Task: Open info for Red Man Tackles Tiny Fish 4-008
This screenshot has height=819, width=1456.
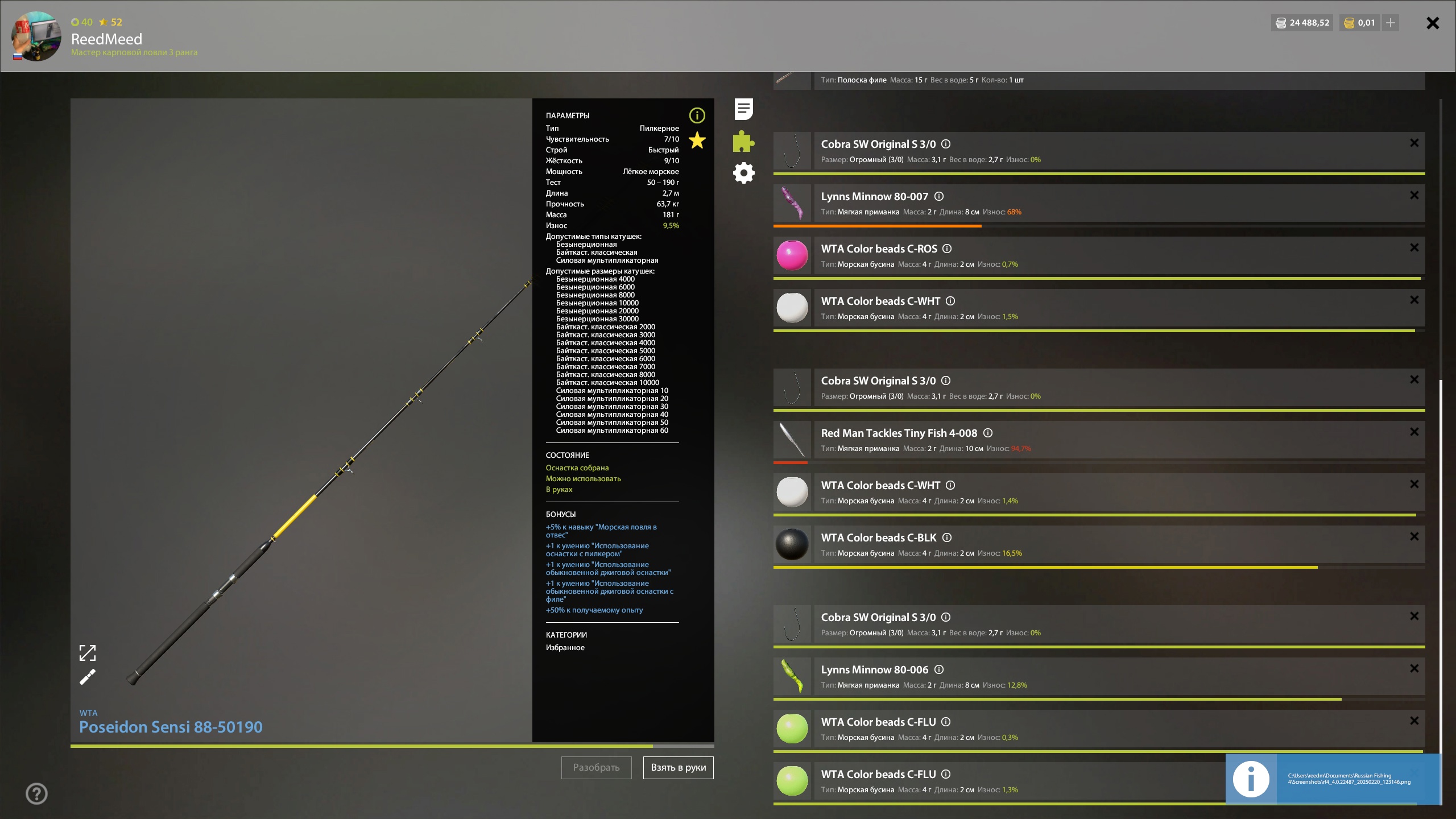Action: click(988, 433)
